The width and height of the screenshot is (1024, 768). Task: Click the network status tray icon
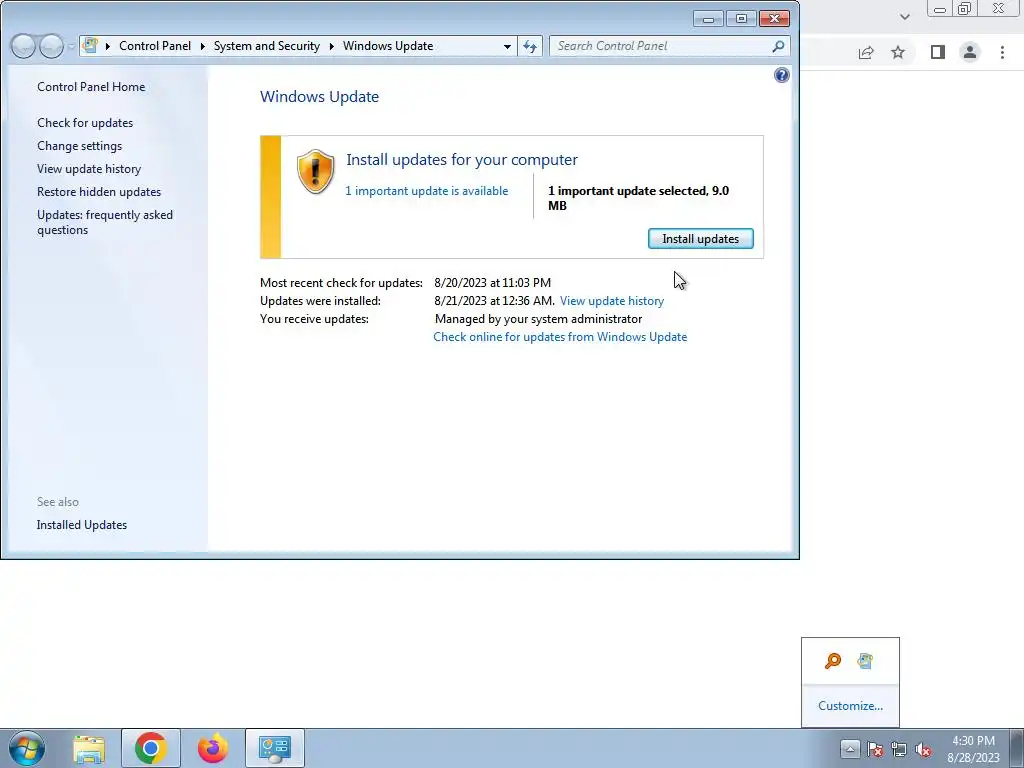(899, 749)
